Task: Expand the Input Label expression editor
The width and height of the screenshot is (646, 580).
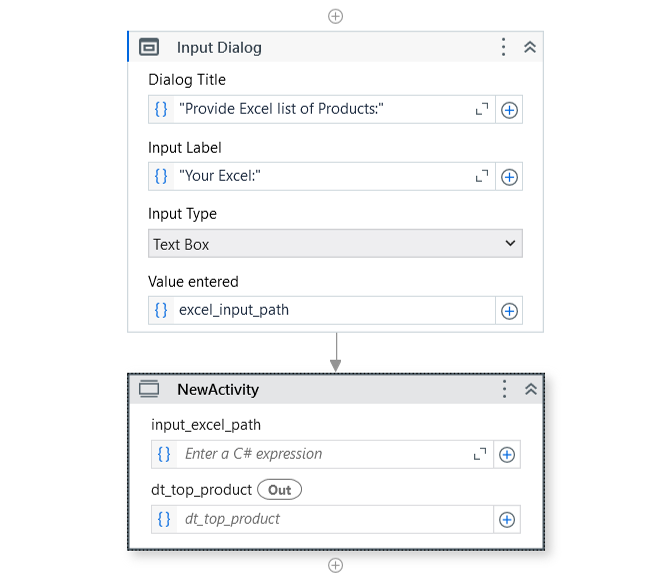Action: [x=482, y=176]
